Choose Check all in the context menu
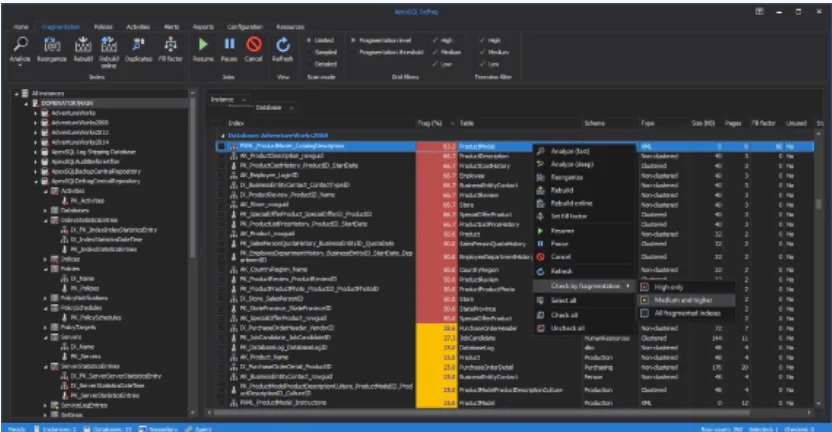Viewport: 832px width, 432px height. click(x=564, y=315)
